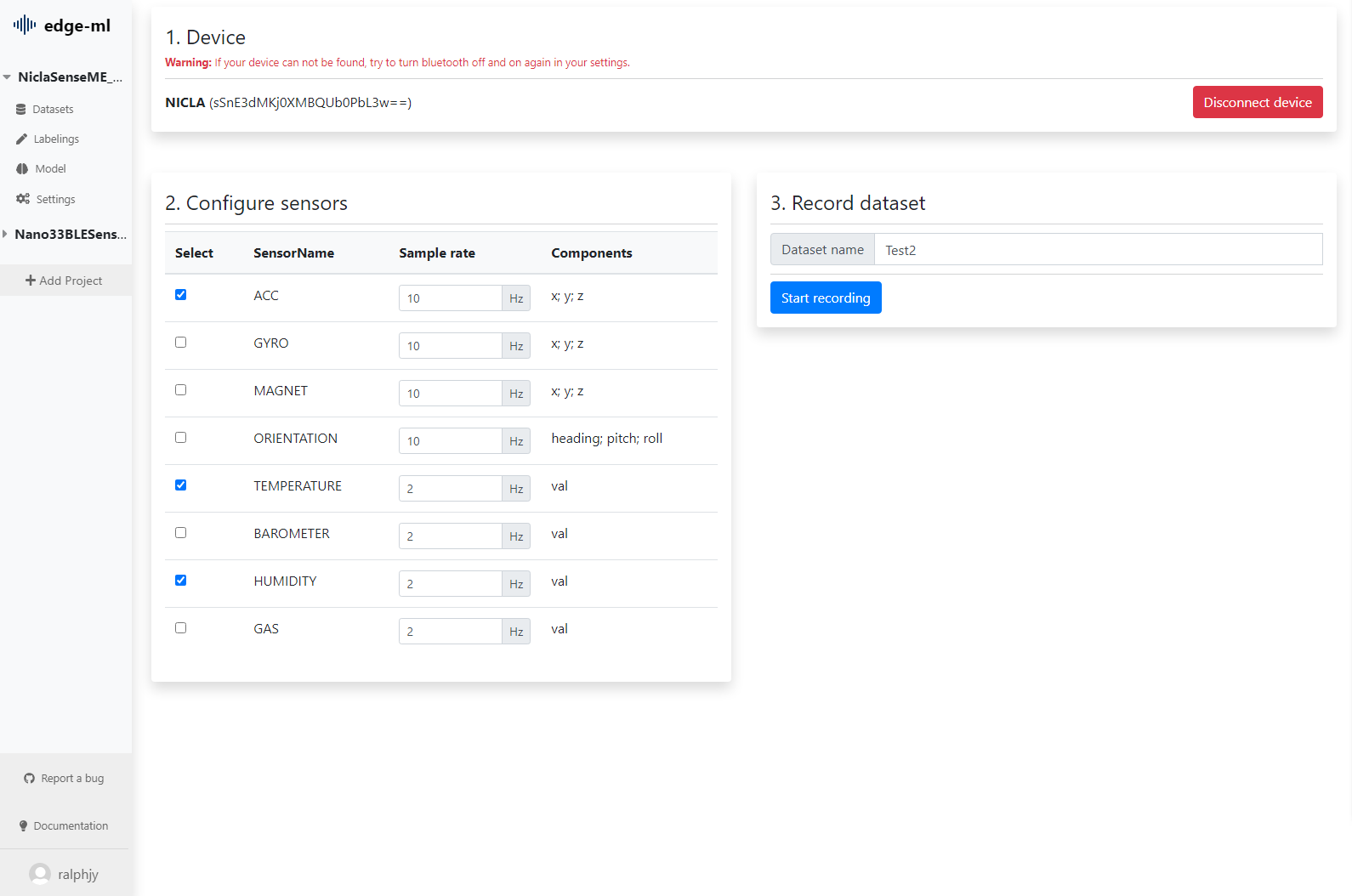The image size is (1352, 896).
Task: Click the Disconnect device button
Action: coord(1257,102)
